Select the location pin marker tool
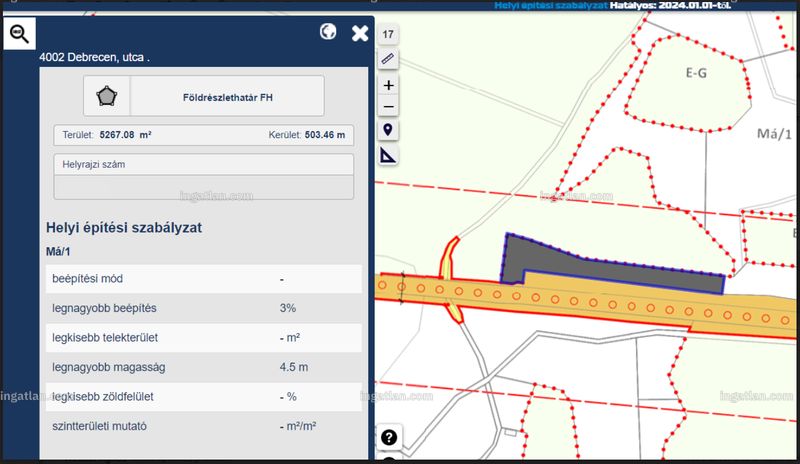The image size is (800, 464). 388,130
